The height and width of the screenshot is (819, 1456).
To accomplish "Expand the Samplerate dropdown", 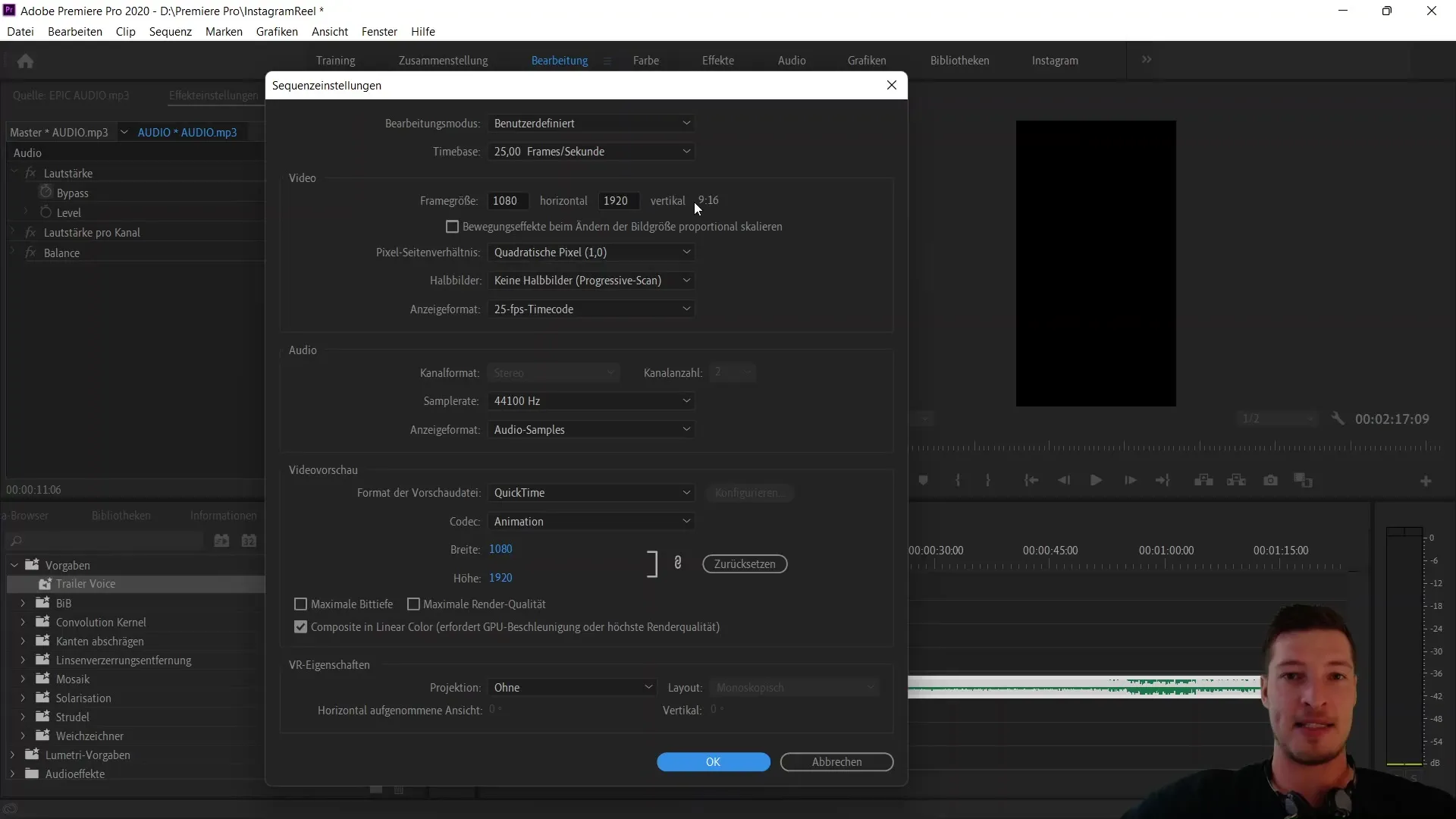I will 591,401.
